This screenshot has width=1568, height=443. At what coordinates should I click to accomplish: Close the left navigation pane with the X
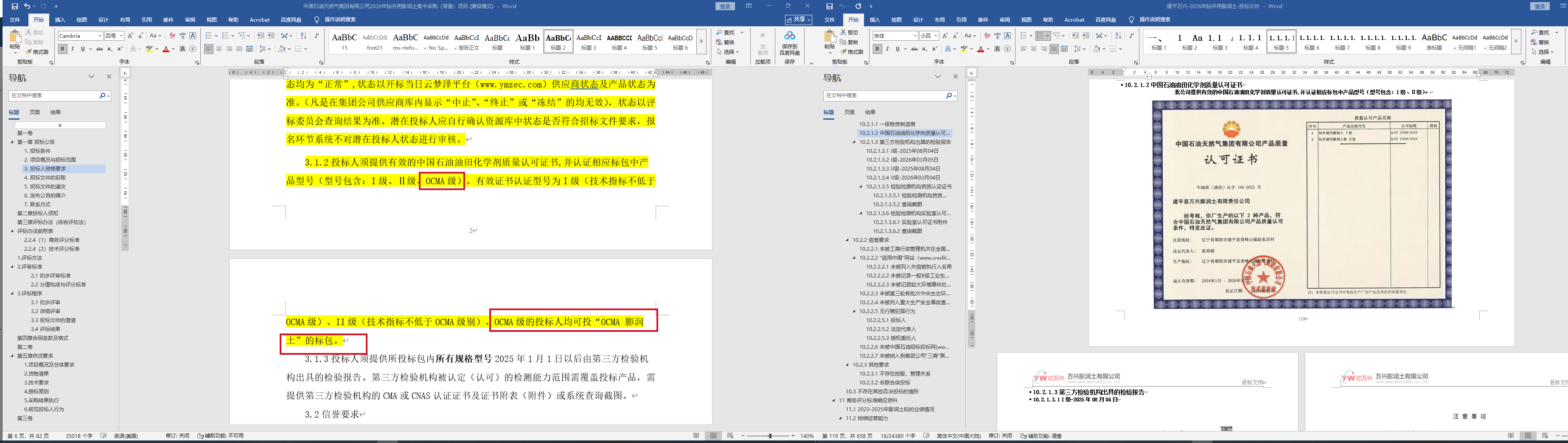tap(109, 77)
